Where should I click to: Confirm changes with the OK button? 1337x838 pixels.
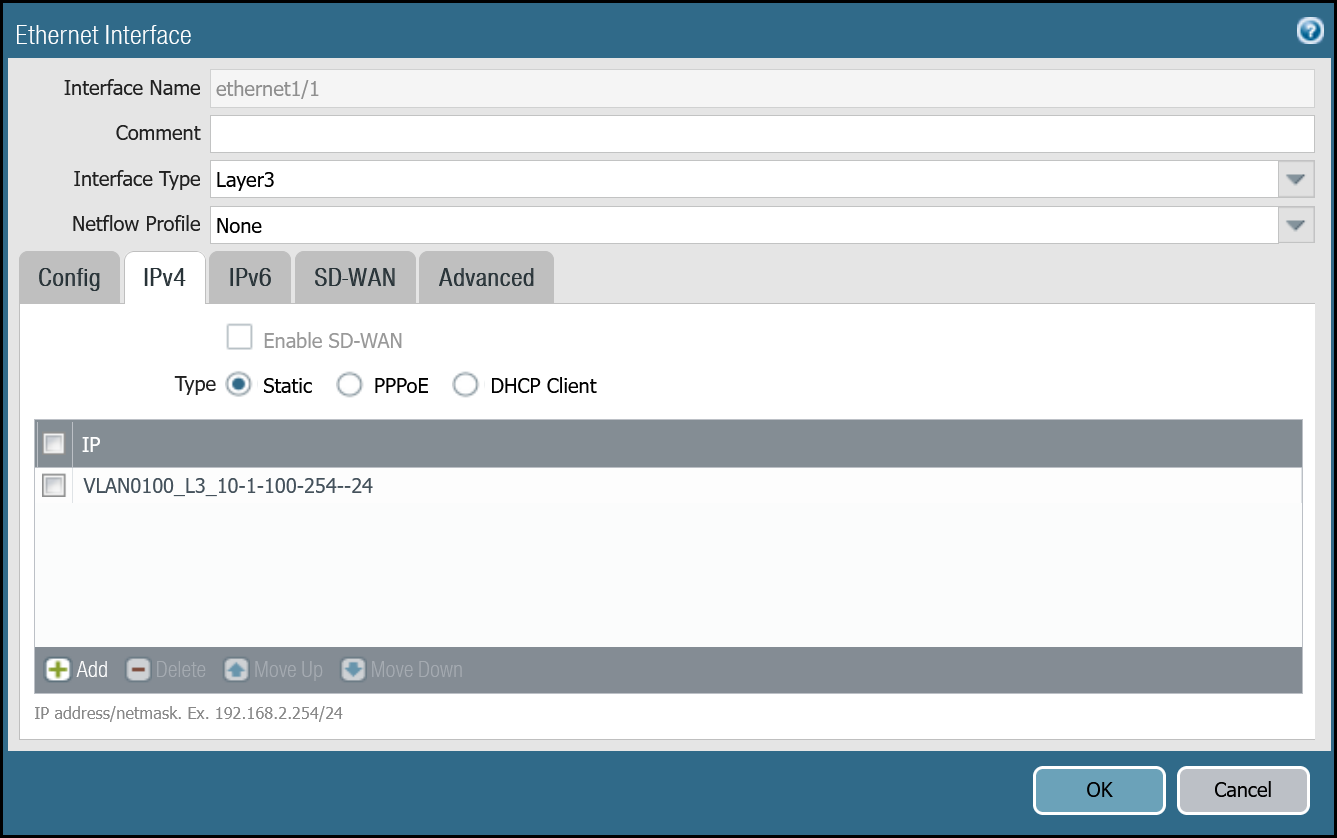[x=1099, y=789]
